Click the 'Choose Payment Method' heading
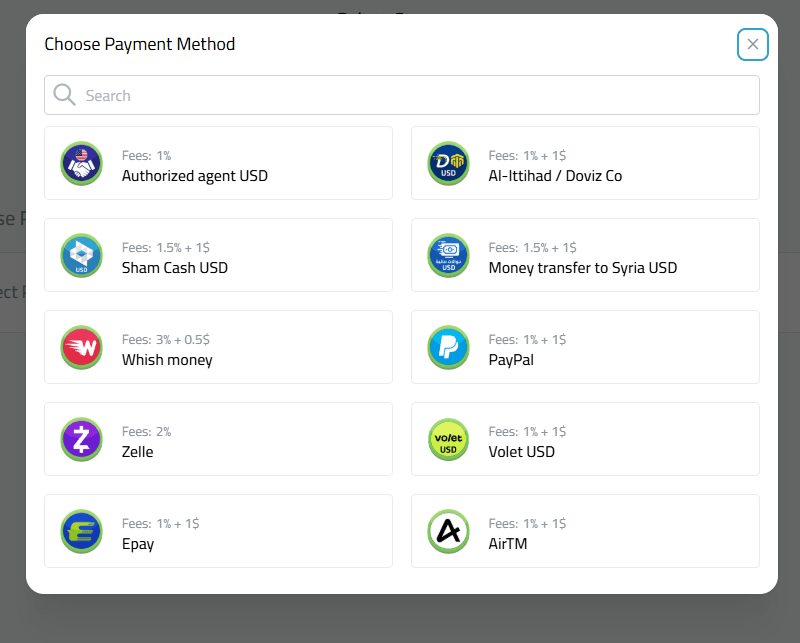The height and width of the screenshot is (643, 800). click(140, 44)
